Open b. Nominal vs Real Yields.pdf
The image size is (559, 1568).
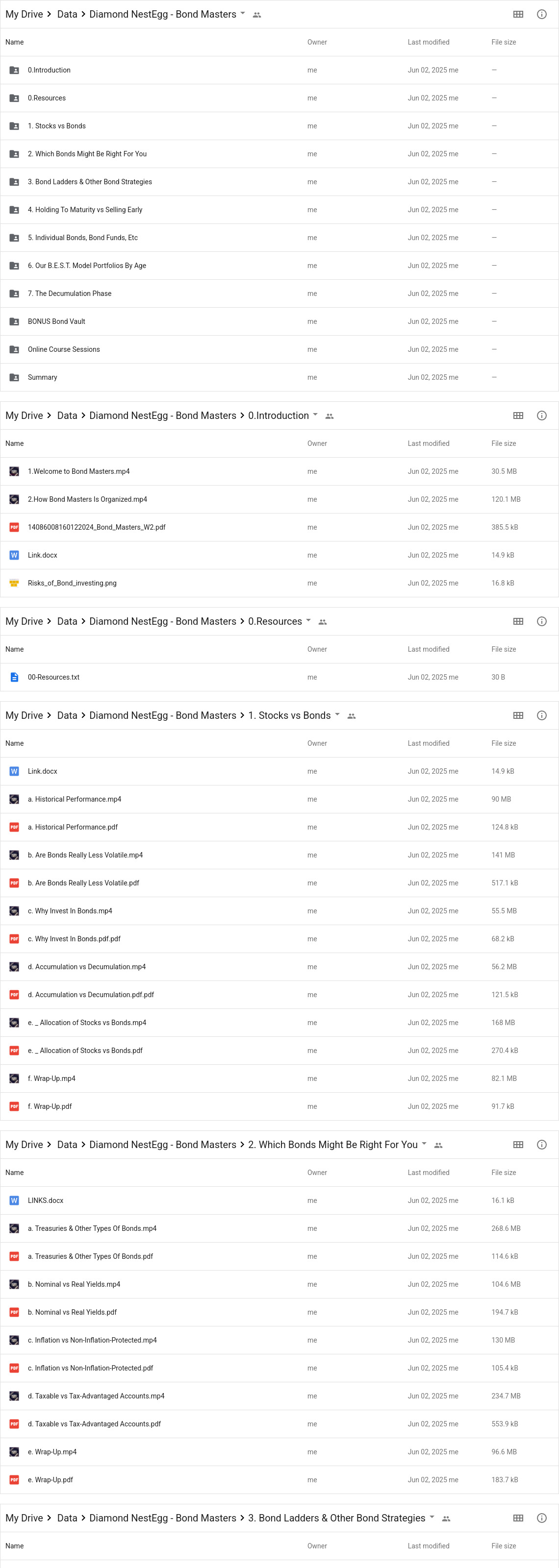(x=279, y=1312)
